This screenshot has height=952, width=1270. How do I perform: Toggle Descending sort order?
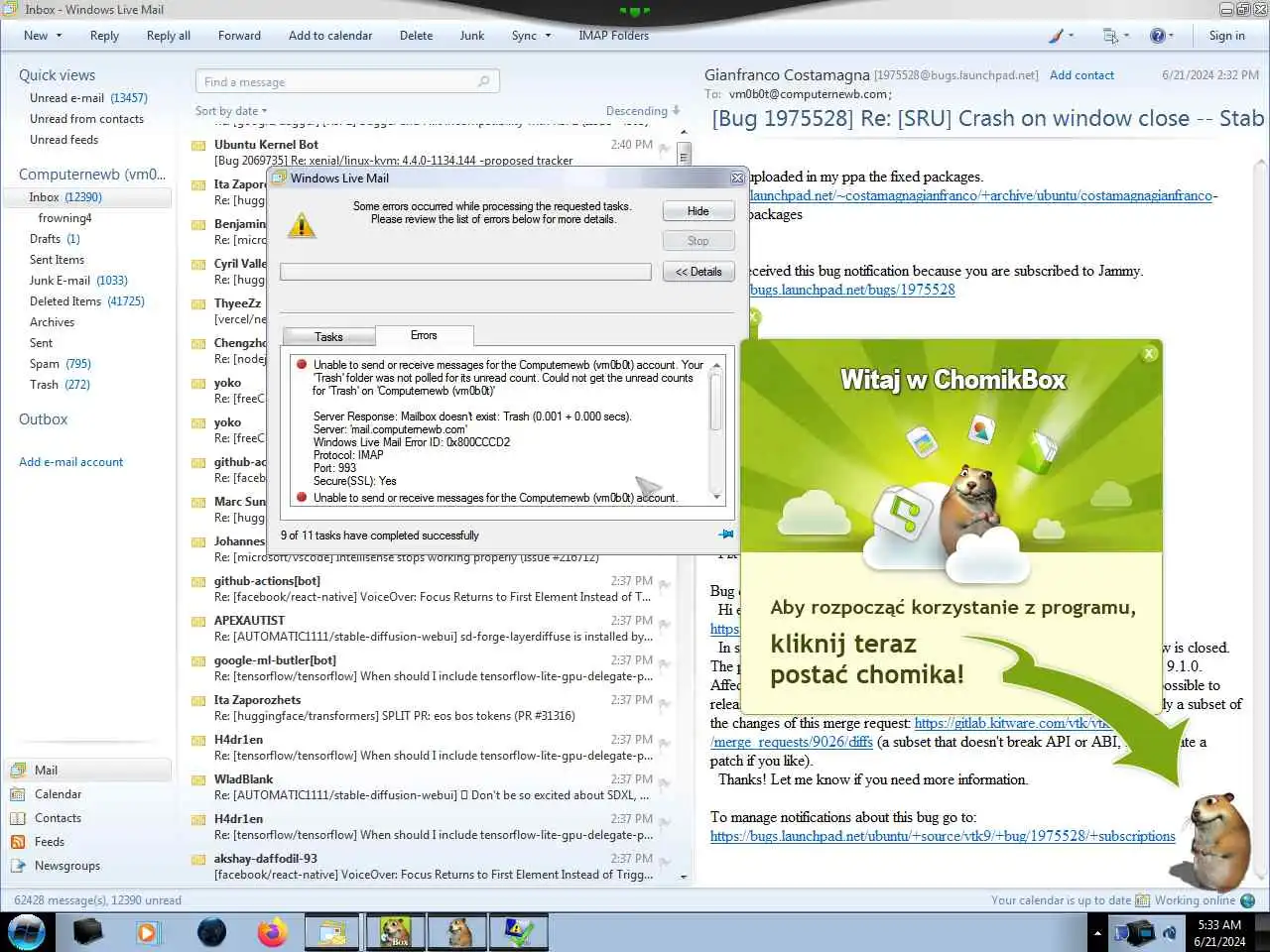[643, 111]
